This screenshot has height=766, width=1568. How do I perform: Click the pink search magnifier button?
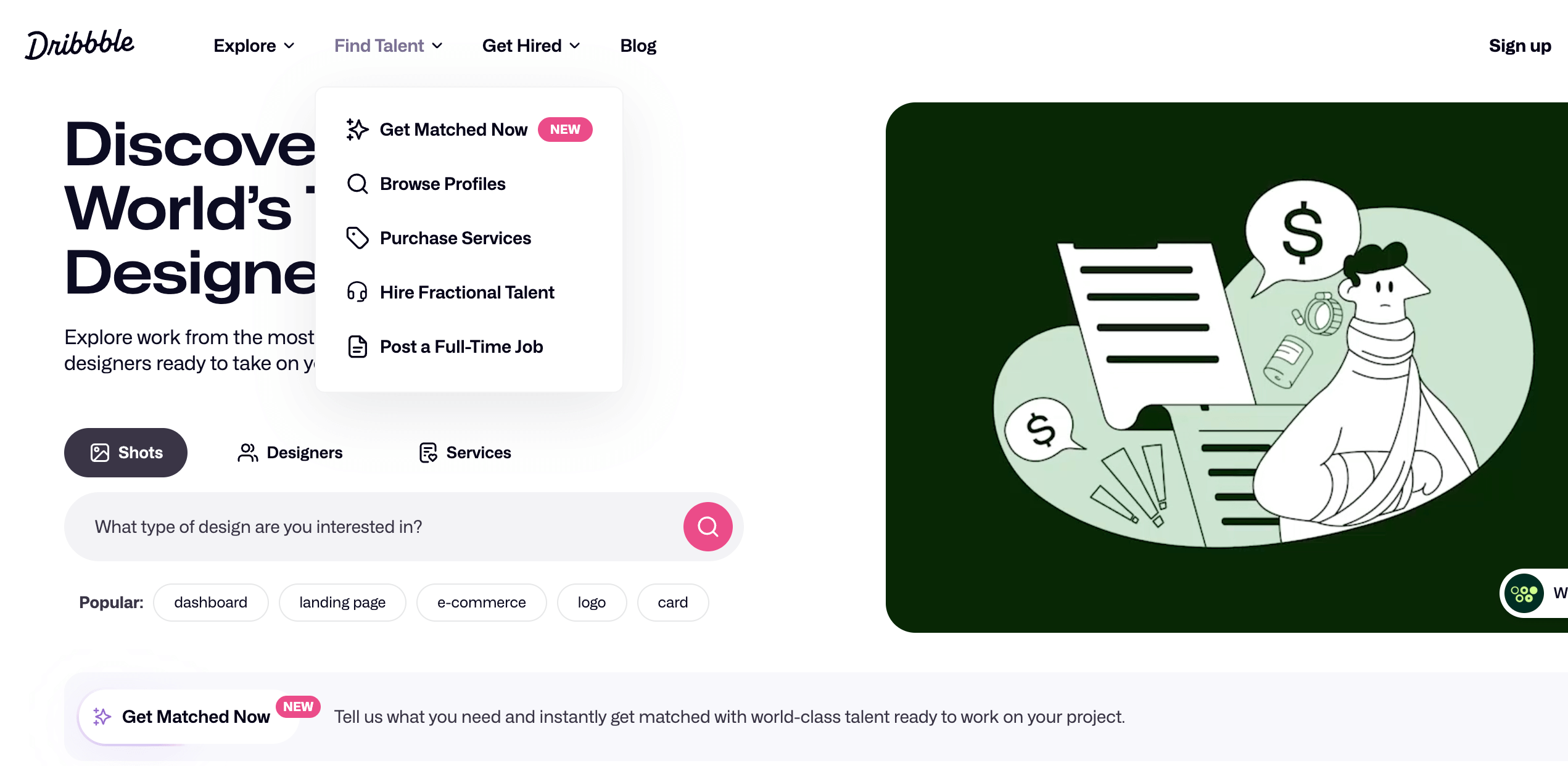[x=708, y=527]
